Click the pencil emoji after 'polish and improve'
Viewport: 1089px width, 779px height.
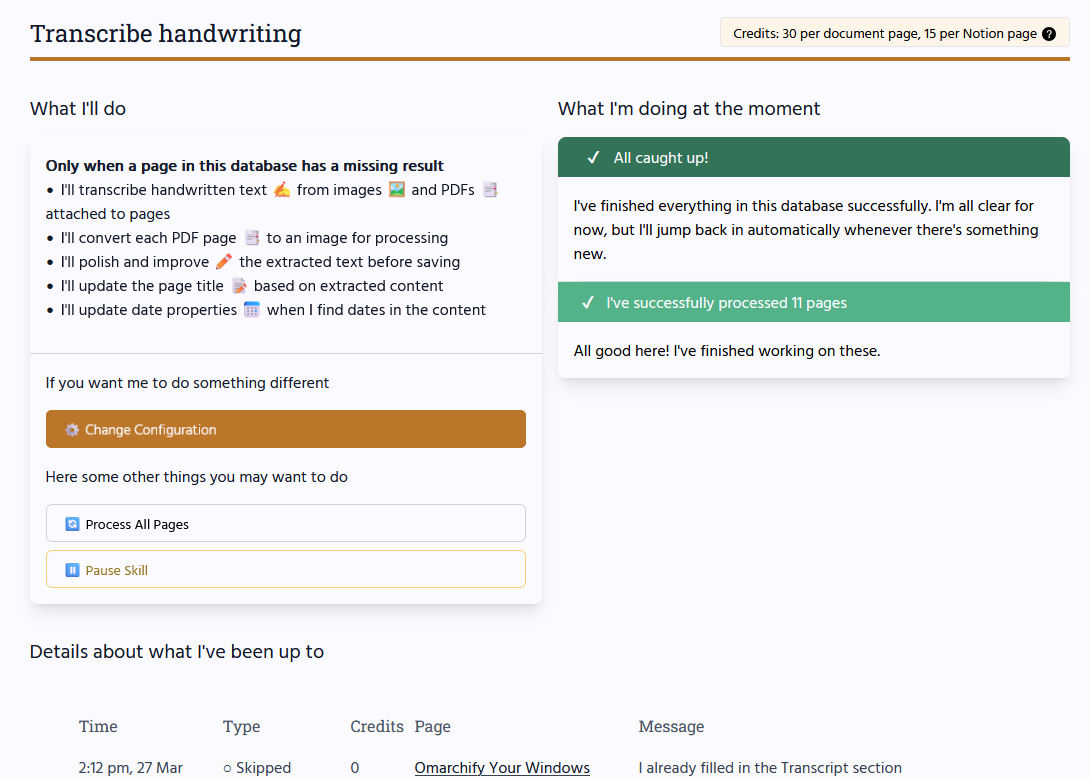click(x=224, y=262)
